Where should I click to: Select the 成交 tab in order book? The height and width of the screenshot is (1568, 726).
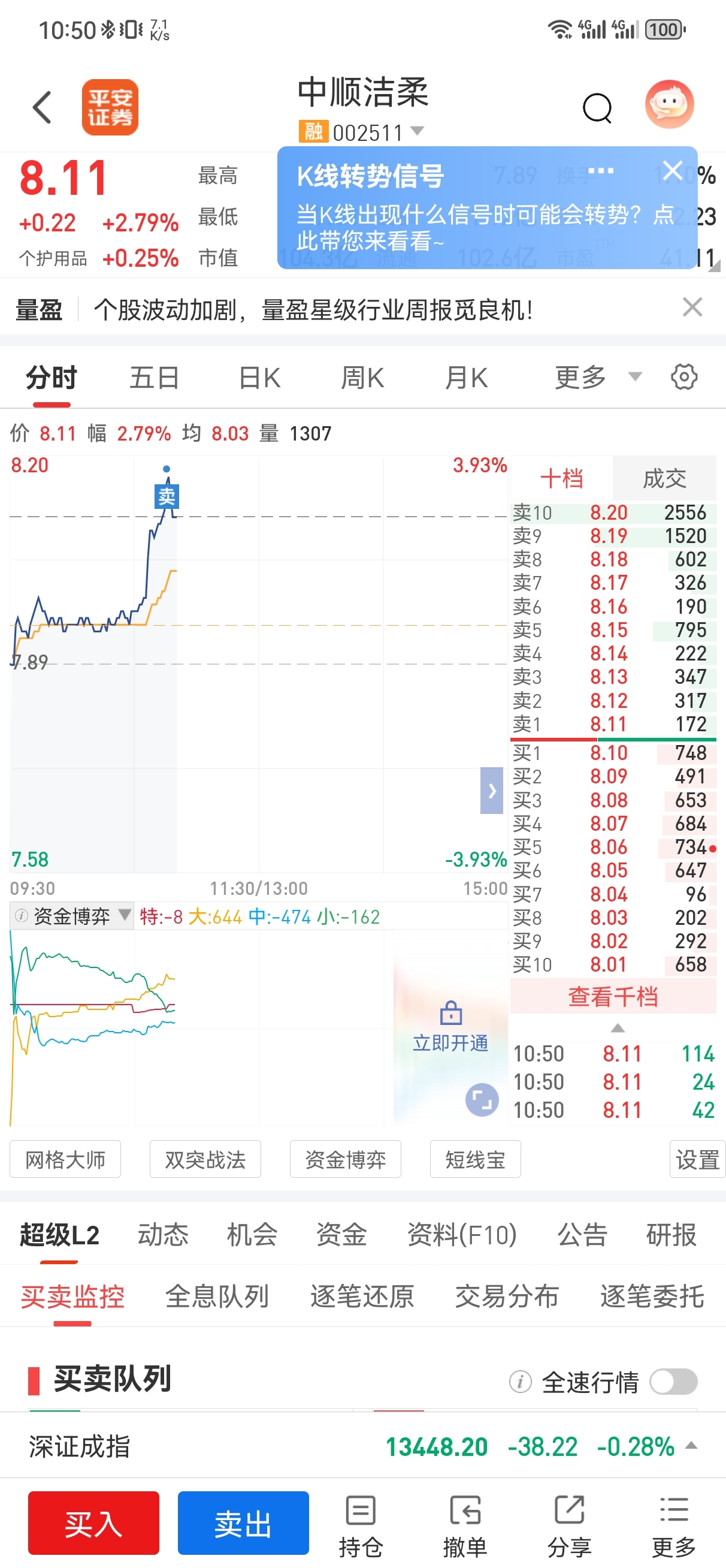tap(664, 478)
